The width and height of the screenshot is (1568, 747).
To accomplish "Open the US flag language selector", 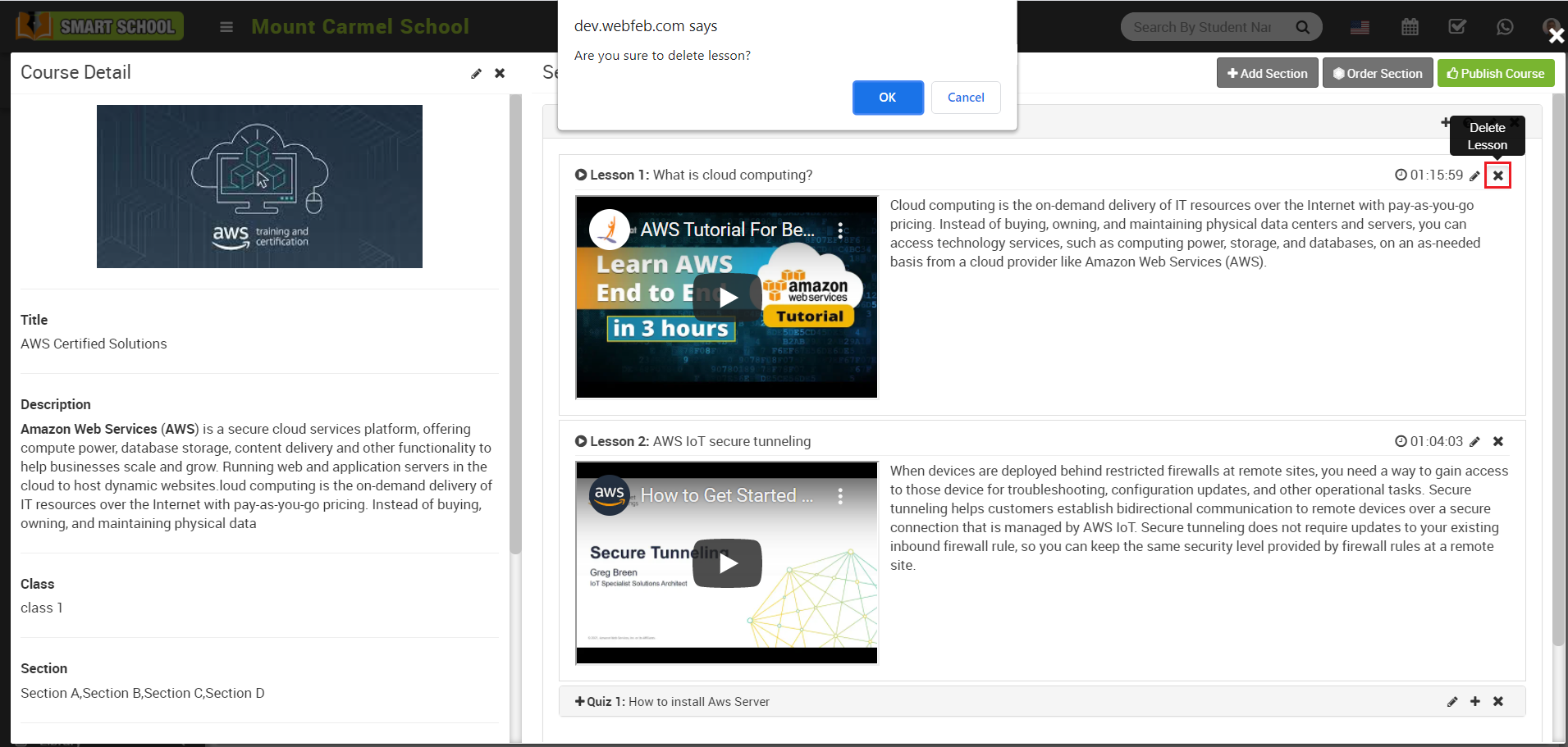I will pyautogui.click(x=1360, y=26).
